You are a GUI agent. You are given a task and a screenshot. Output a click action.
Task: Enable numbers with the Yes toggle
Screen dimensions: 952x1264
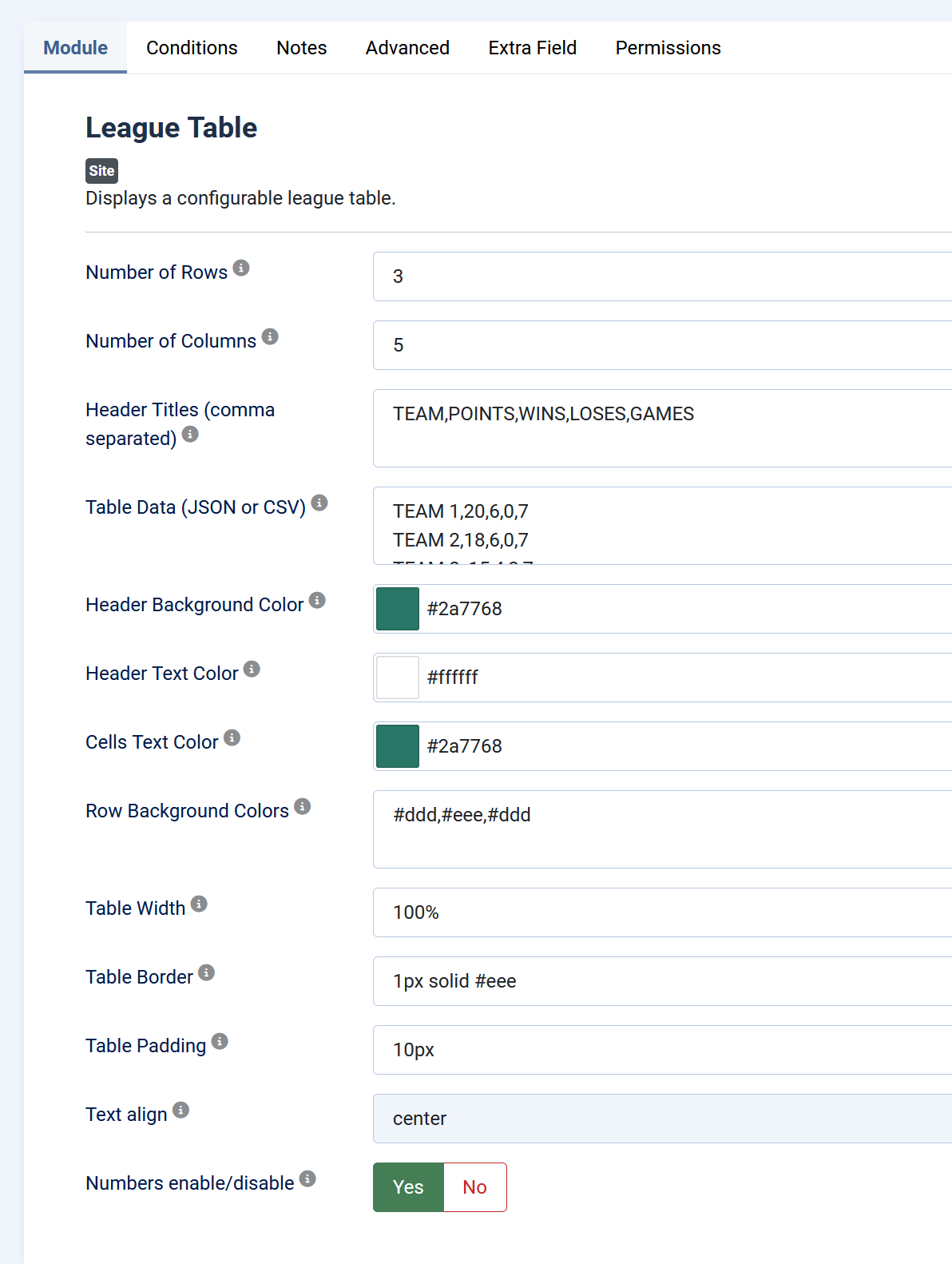coord(408,1187)
